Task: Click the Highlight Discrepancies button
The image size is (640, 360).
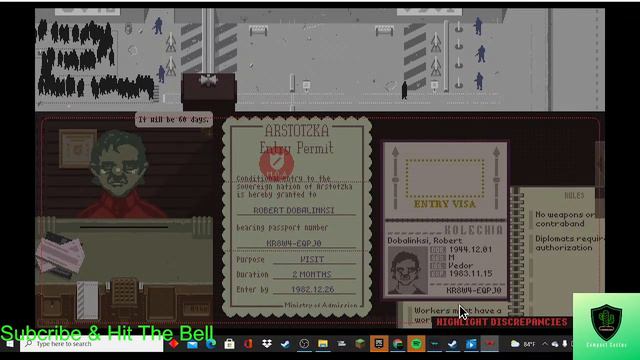Action: pyautogui.click(x=502, y=322)
